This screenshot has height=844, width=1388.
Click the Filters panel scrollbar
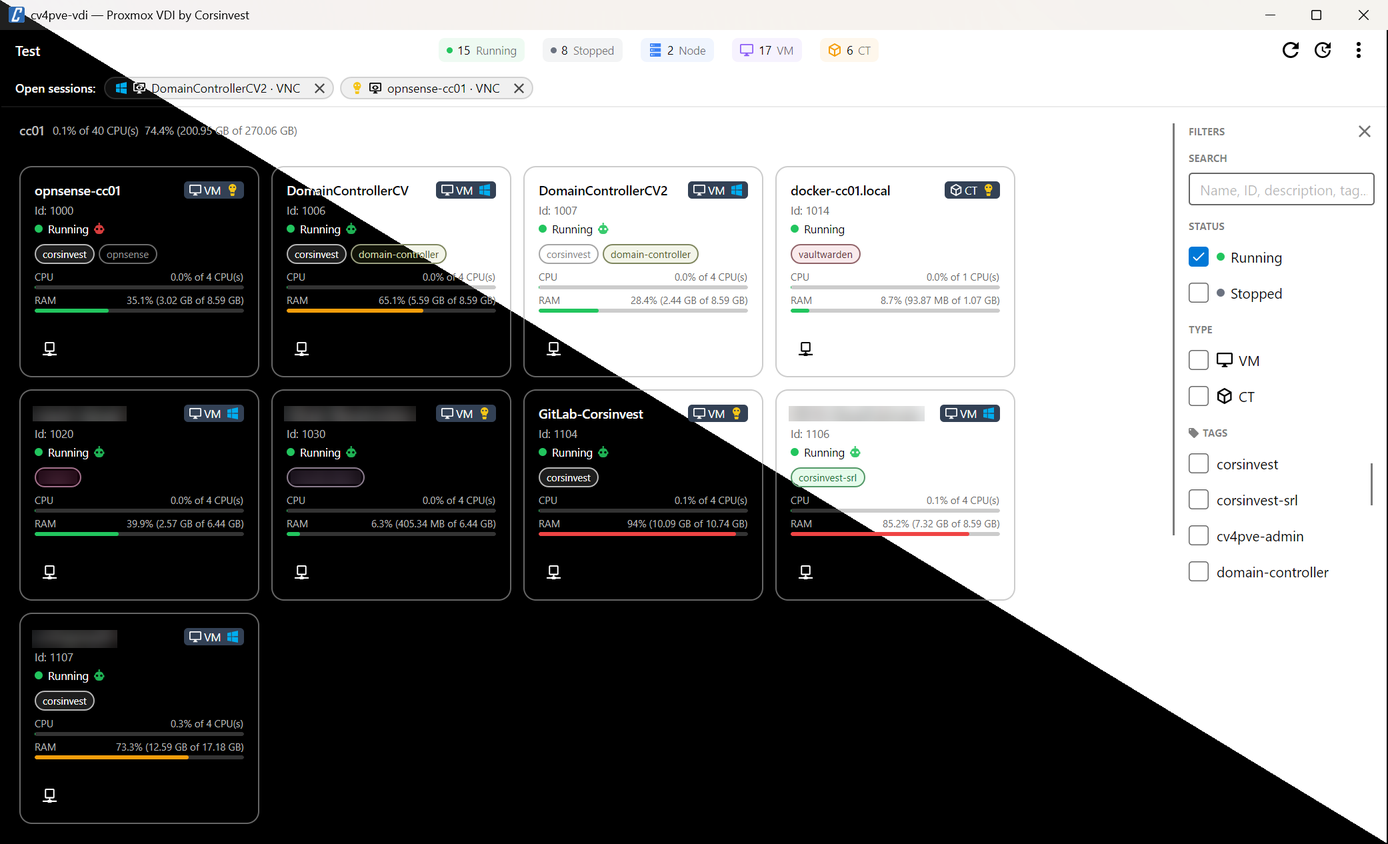[x=1372, y=485]
